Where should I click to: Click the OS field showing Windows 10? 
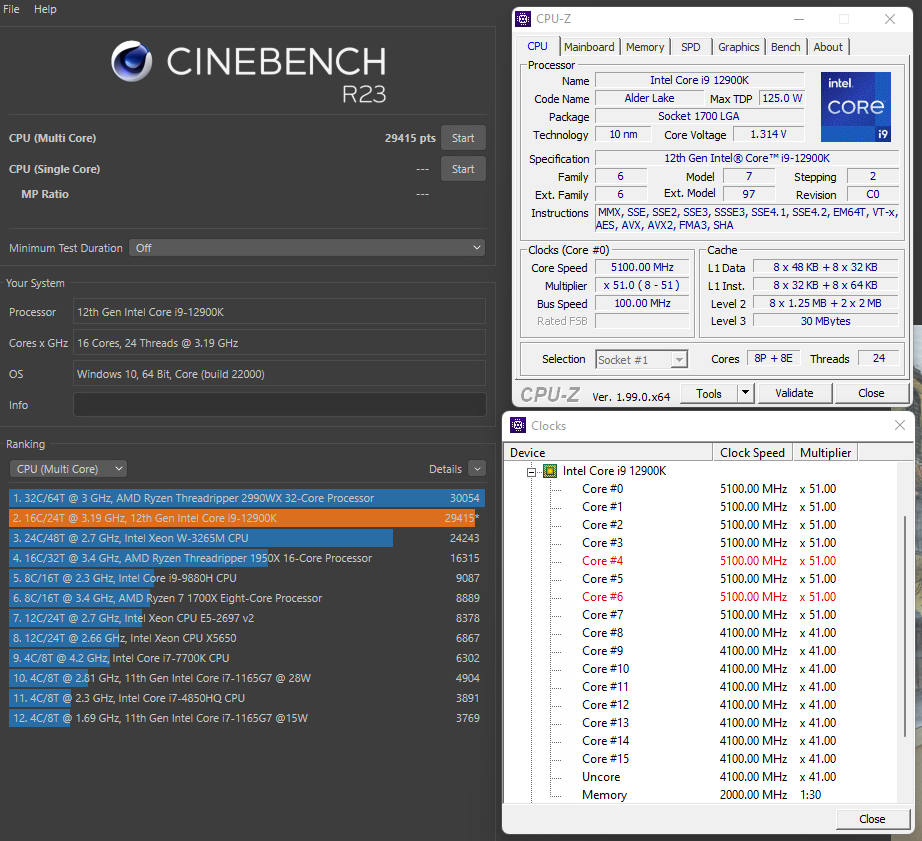click(x=279, y=373)
